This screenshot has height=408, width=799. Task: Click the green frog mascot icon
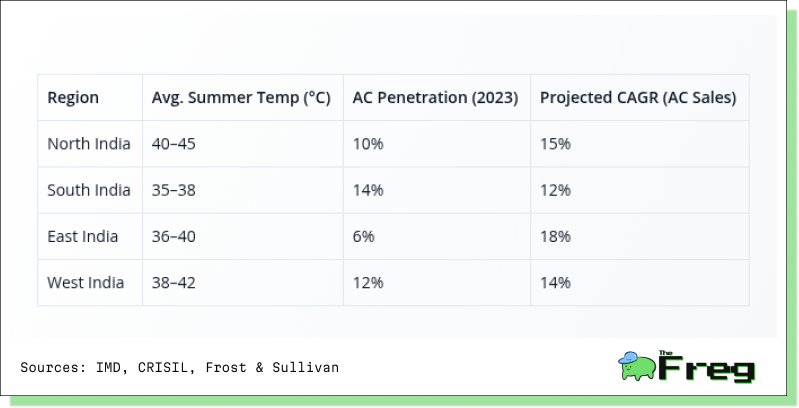(637, 366)
